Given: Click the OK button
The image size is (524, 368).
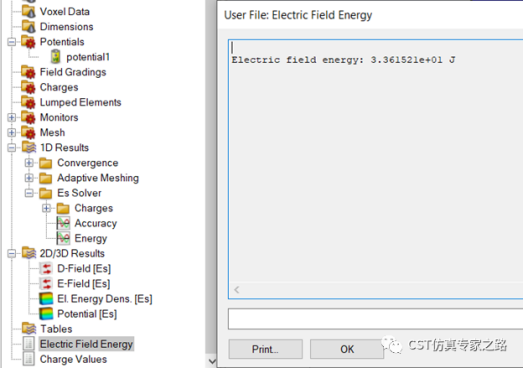Looking at the screenshot, I should pyautogui.click(x=347, y=349).
